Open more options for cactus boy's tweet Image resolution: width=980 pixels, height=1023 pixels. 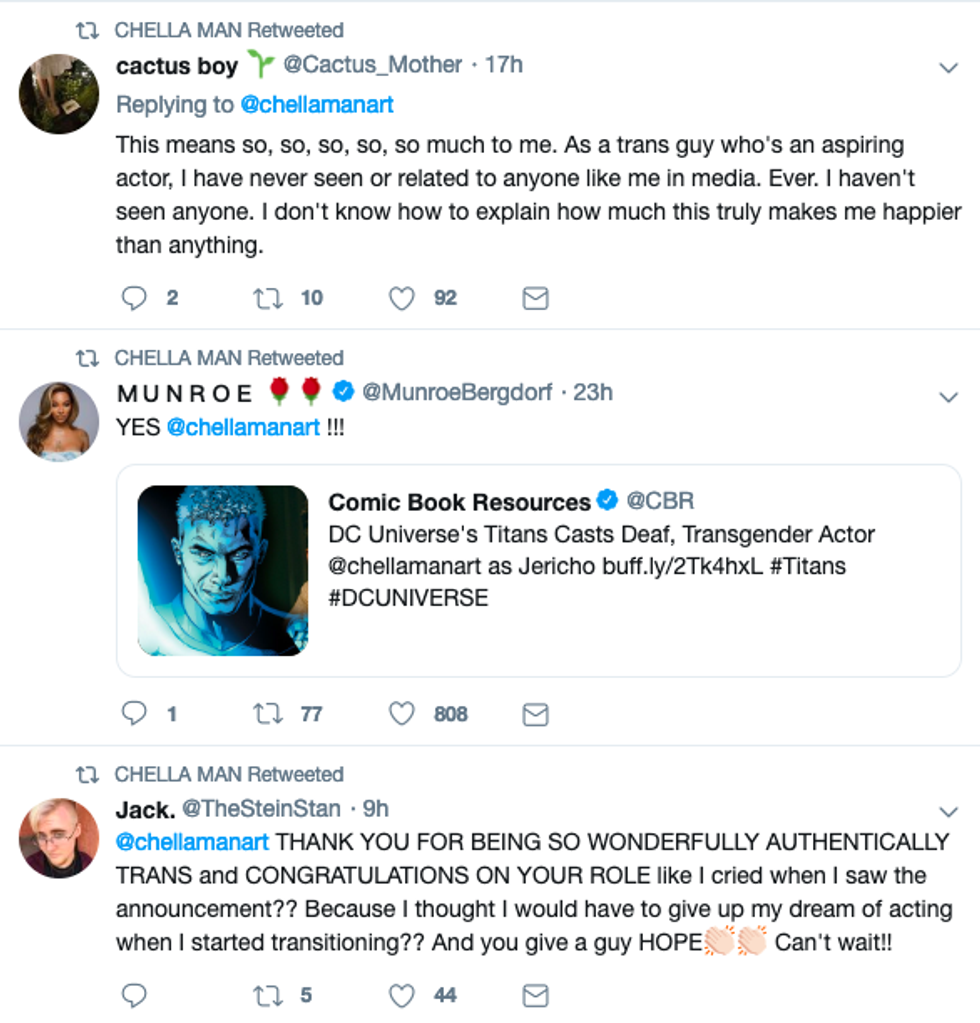[948, 68]
